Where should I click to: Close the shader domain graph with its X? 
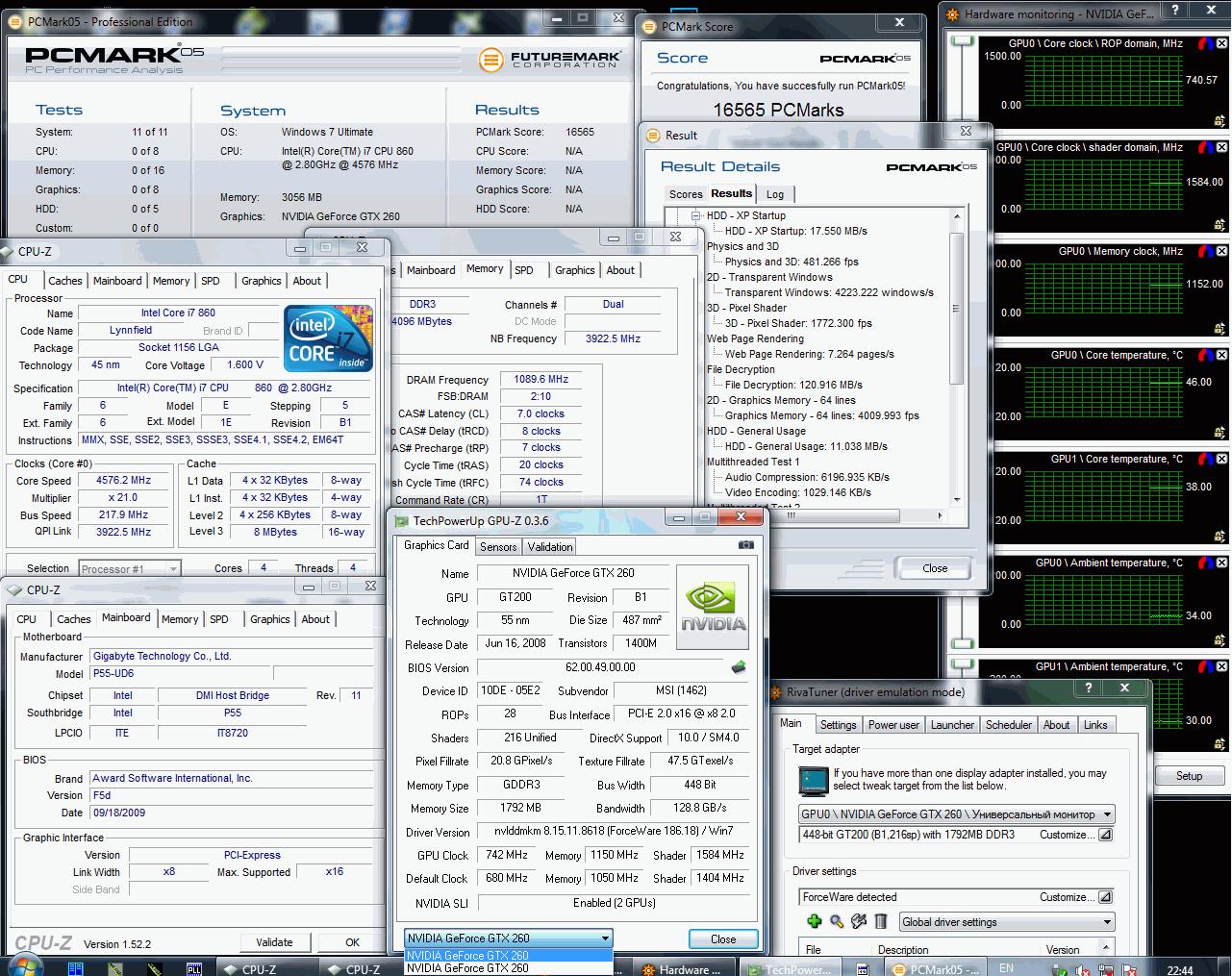1220,148
